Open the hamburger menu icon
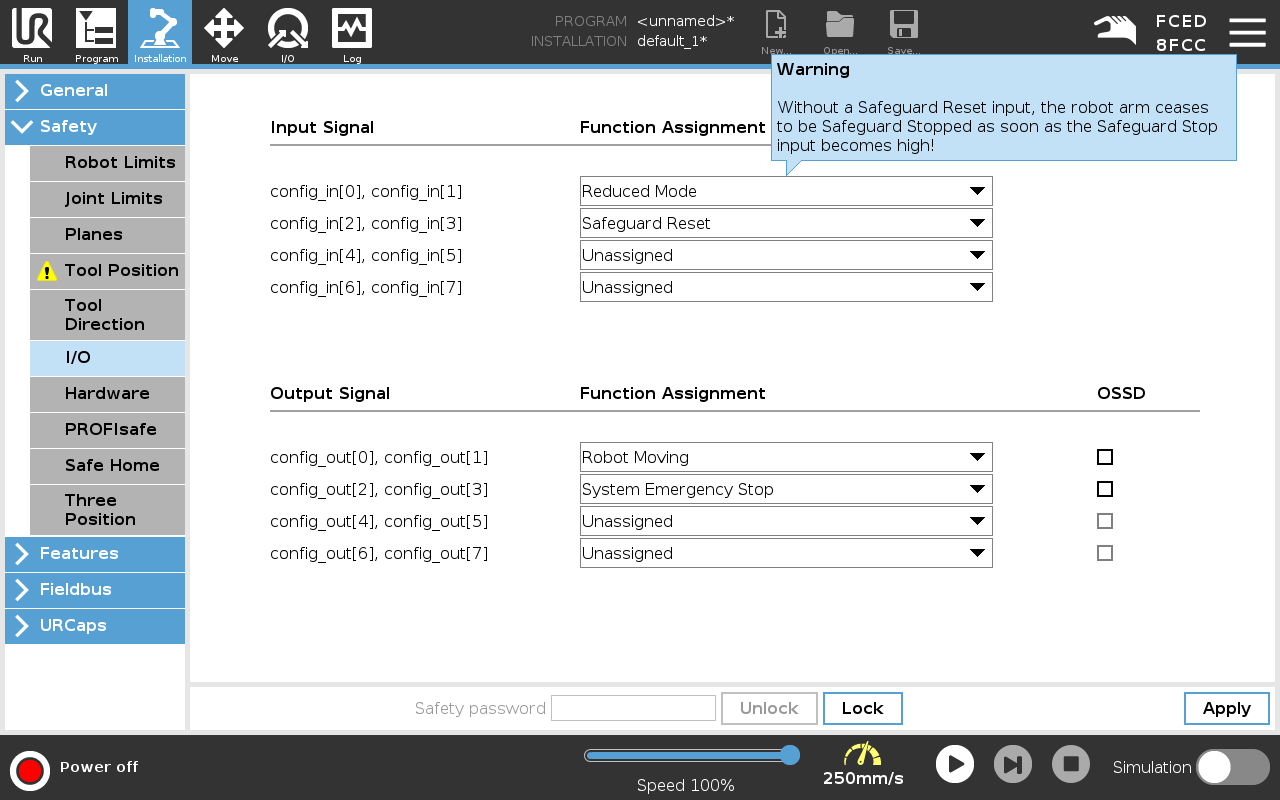The height and width of the screenshot is (800, 1280). (1247, 32)
